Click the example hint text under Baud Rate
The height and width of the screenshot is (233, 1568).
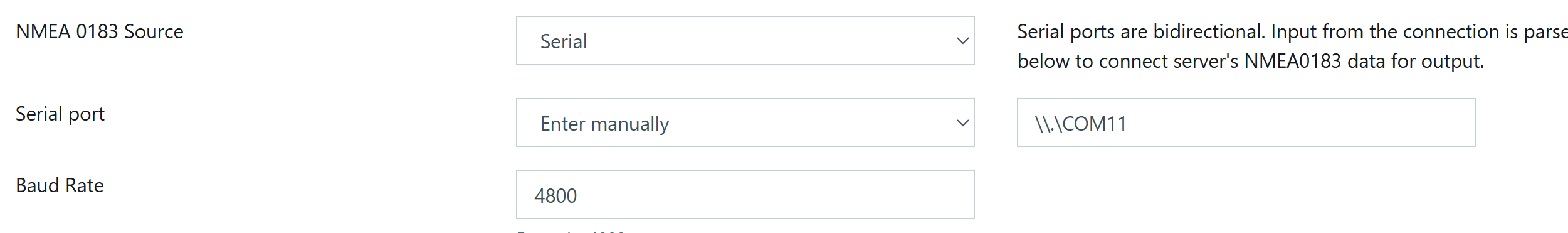click(x=571, y=230)
